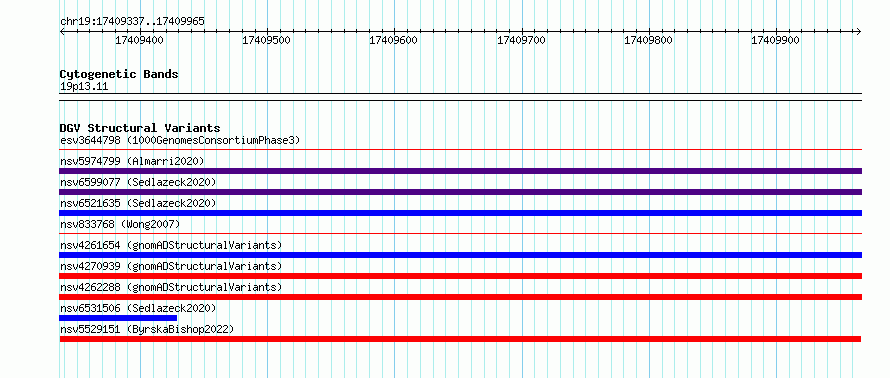Click ruler position 17409800
The width and height of the screenshot is (890, 378).
pyautogui.click(x=648, y=40)
